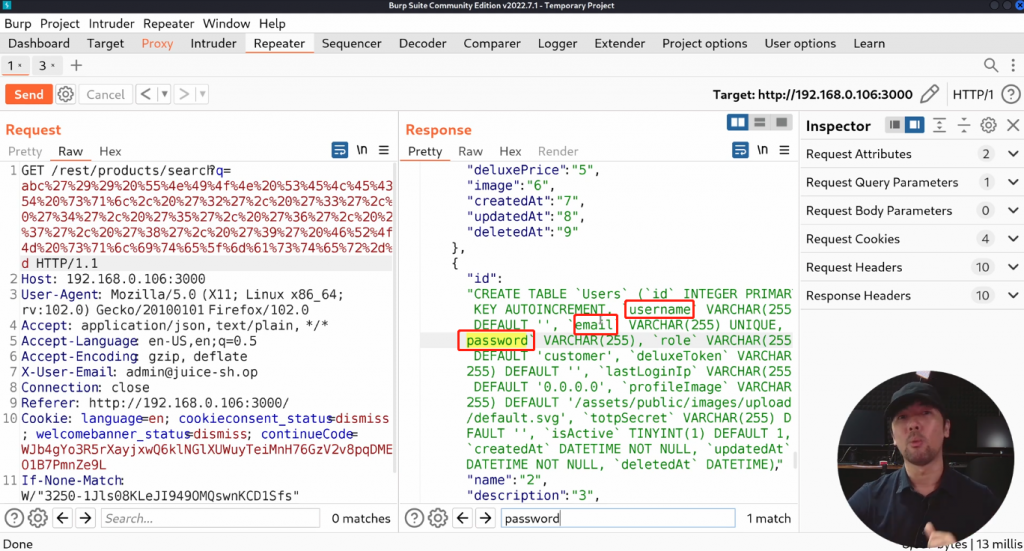Click the response pane vertical scrollbar
The image size is (1024, 551).
795,460
